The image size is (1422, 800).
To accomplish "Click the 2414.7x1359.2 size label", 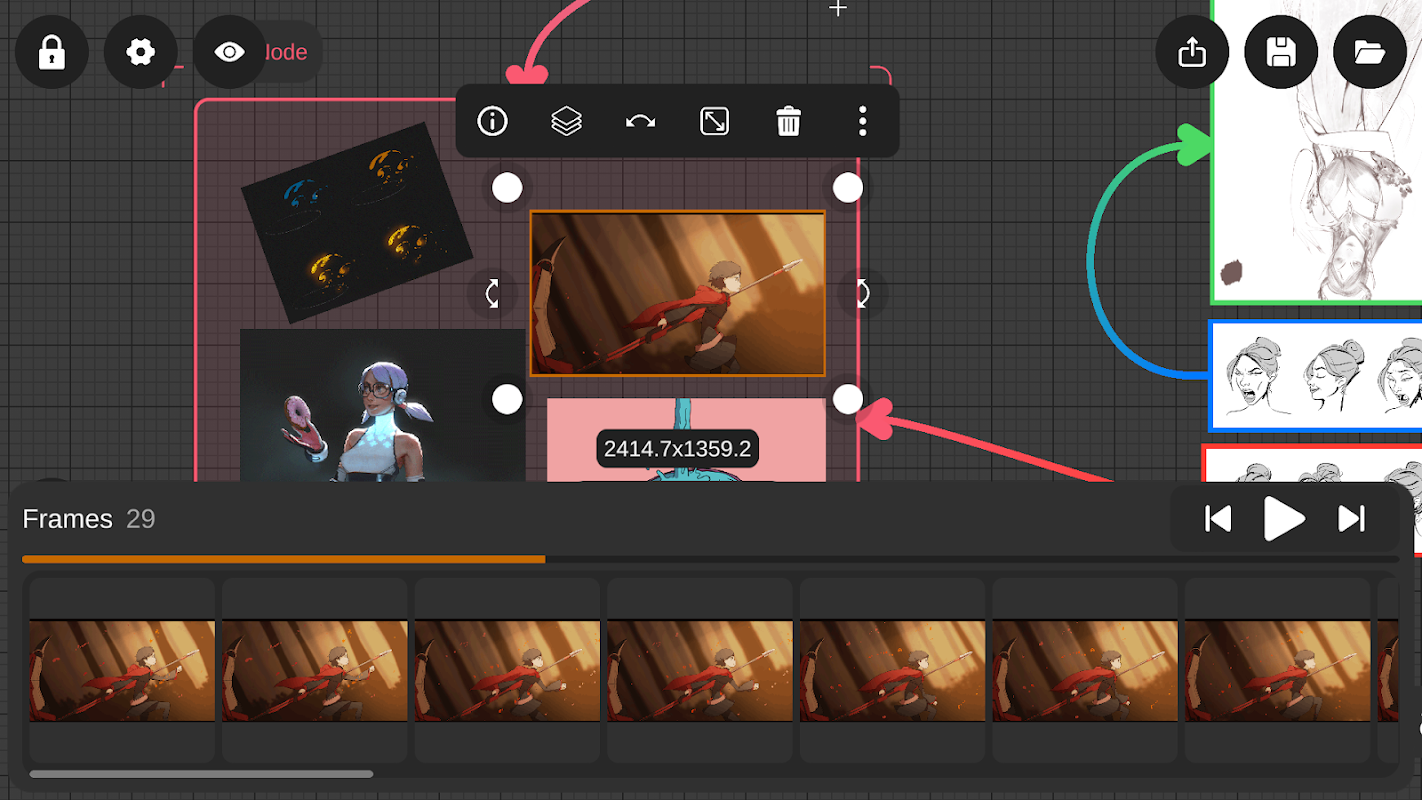I will [x=678, y=449].
